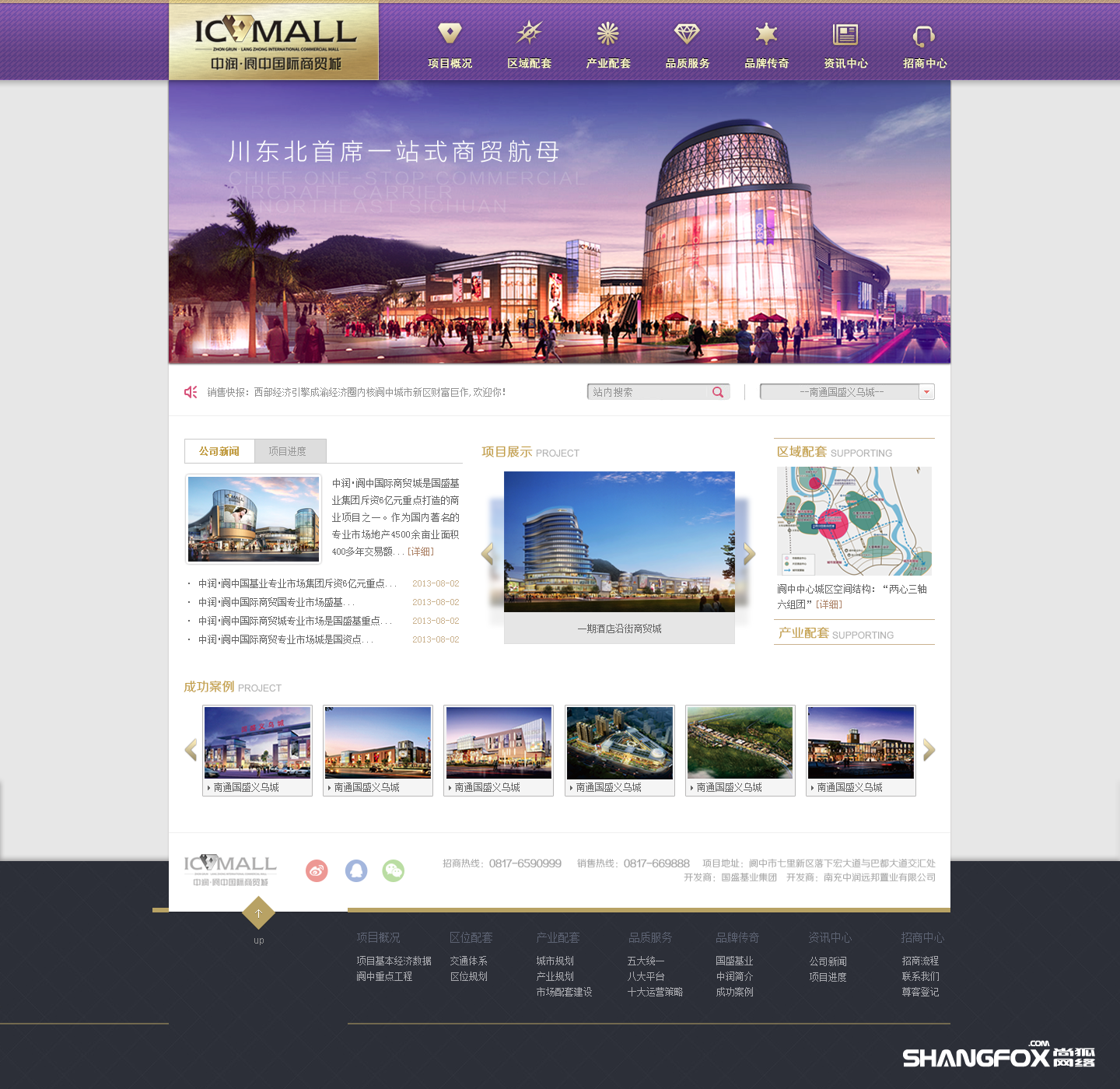Click footer link 招商流程
The height and width of the screenshot is (1089, 1120).
[921, 961]
